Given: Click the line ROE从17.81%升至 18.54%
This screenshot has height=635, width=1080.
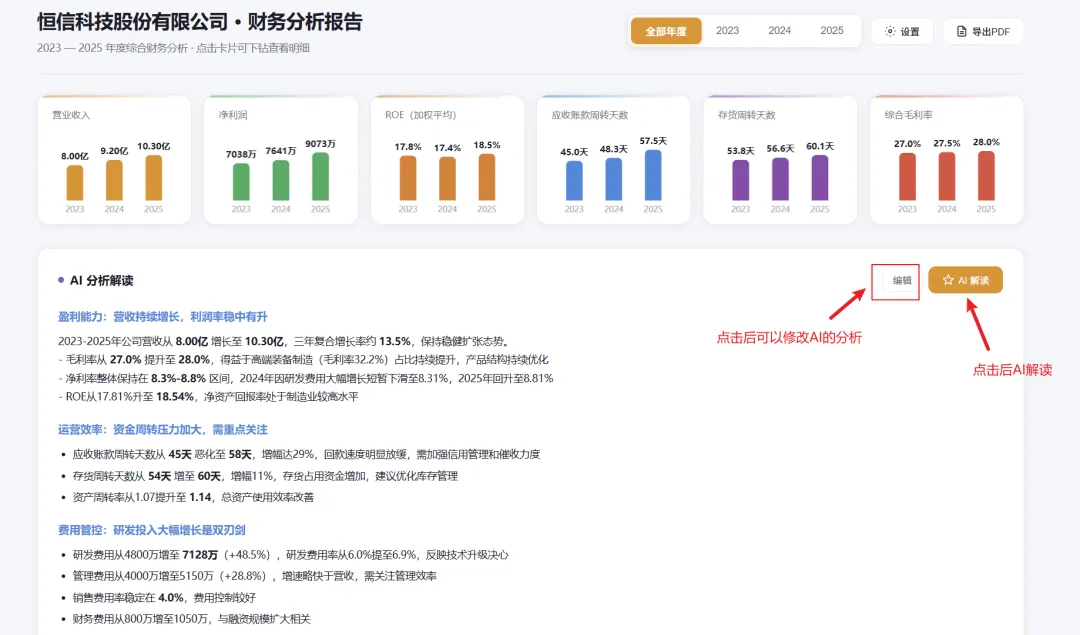Looking at the screenshot, I should [x=208, y=397].
